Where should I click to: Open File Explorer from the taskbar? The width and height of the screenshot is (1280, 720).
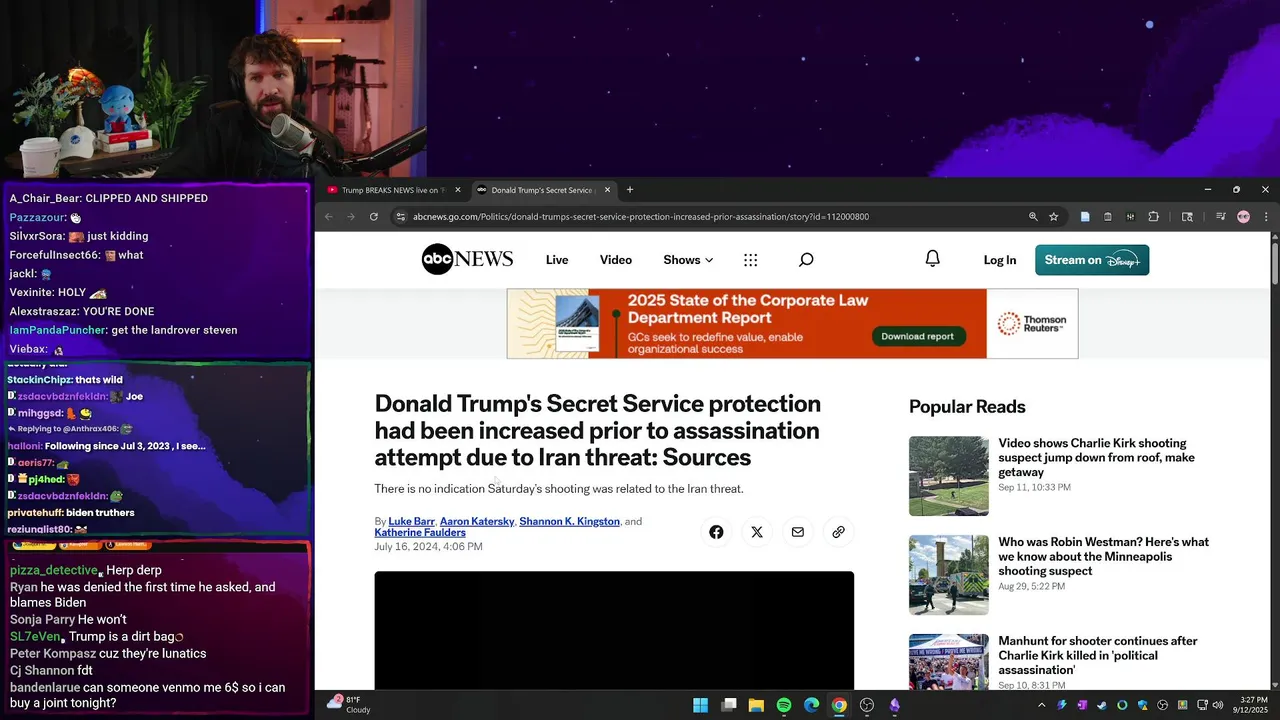click(x=757, y=705)
